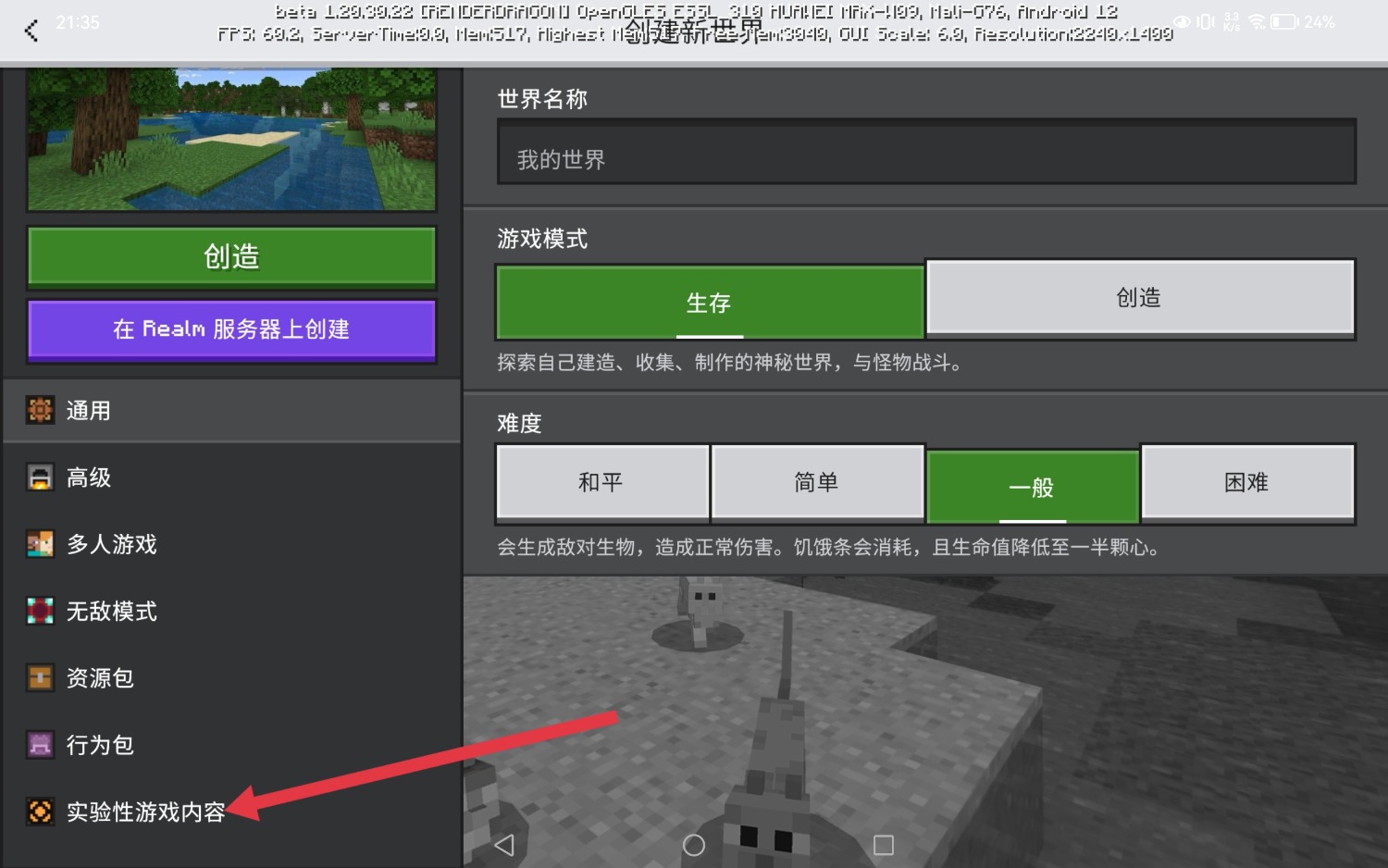The height and width of the screenshot is (868, 1388).
Task: Click the 多人游戏 icon
Action: click(40, 544)
